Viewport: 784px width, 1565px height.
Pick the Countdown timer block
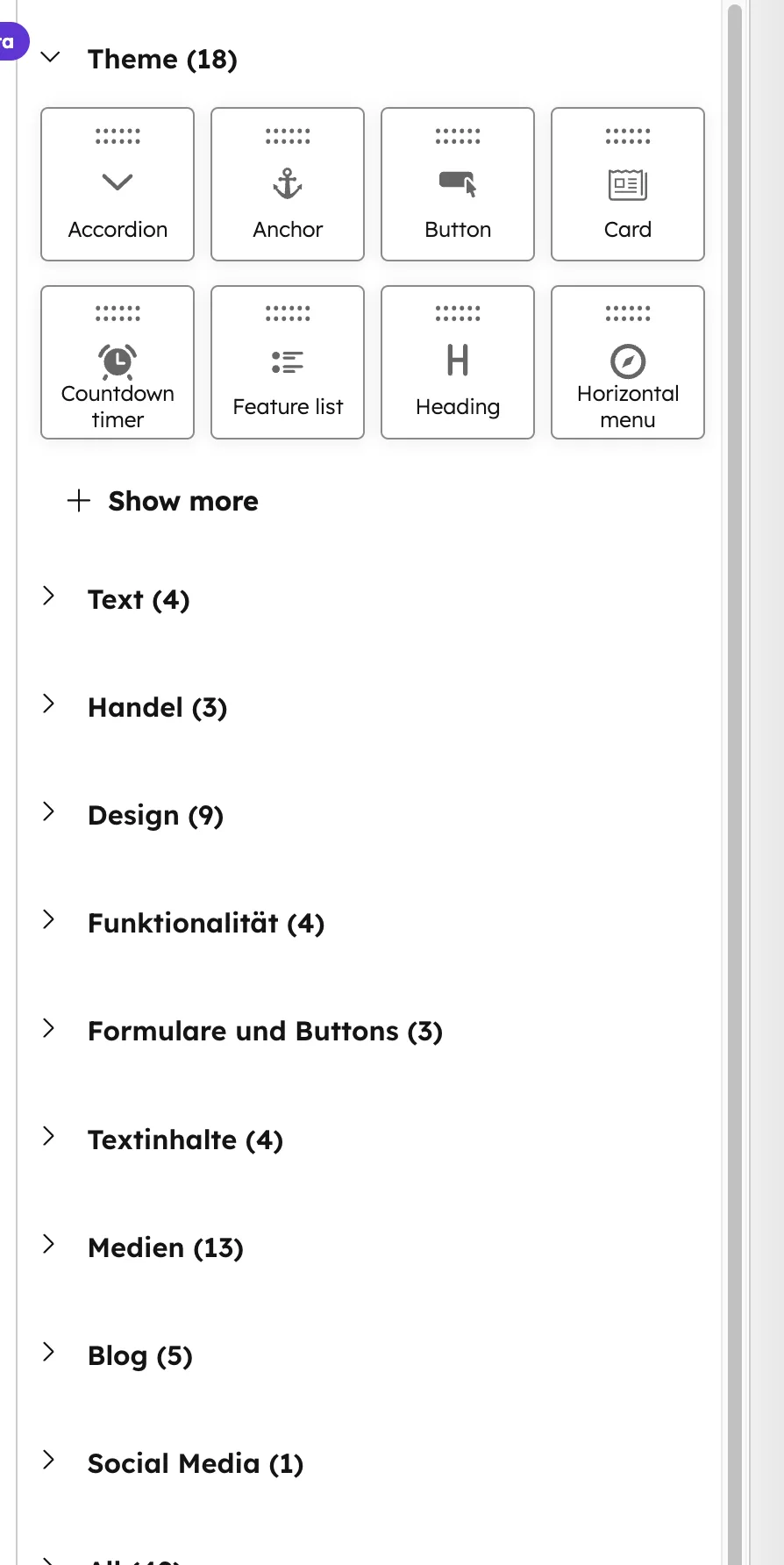pyautogui.click(x=117, y=361)
